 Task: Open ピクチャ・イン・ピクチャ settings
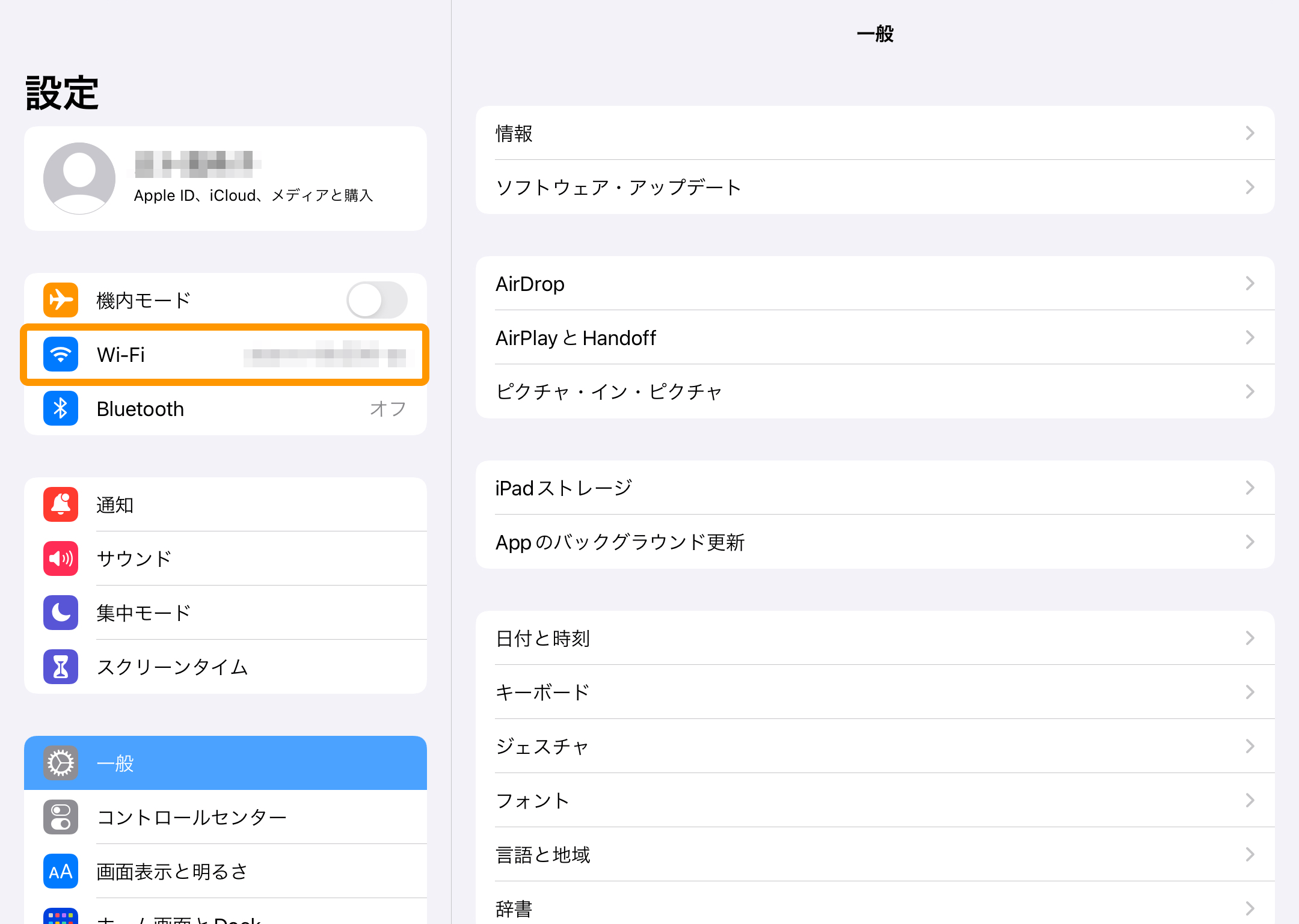[x=875, y=391]
